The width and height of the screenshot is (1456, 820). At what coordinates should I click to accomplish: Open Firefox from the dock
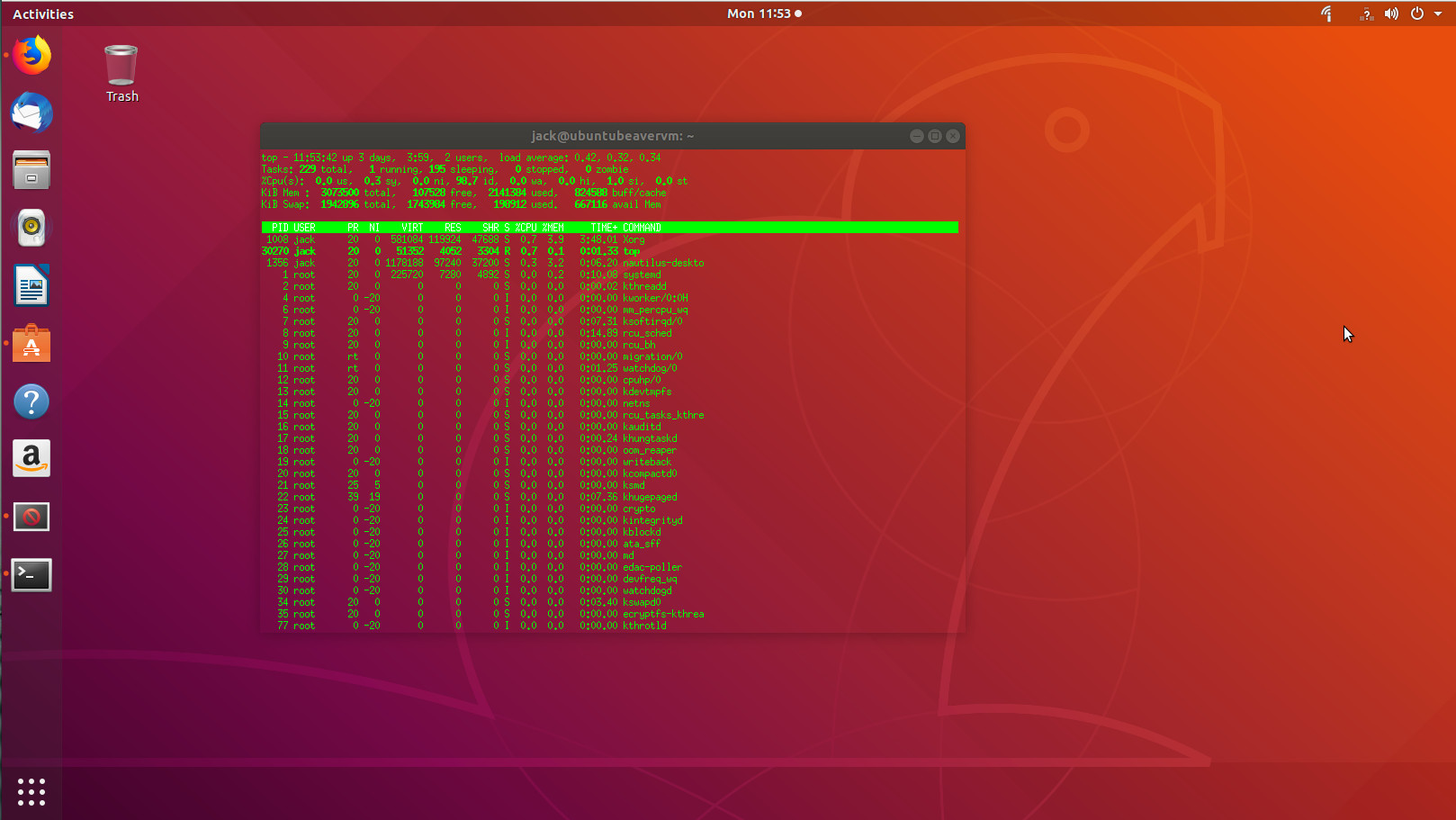click(31, 55)
